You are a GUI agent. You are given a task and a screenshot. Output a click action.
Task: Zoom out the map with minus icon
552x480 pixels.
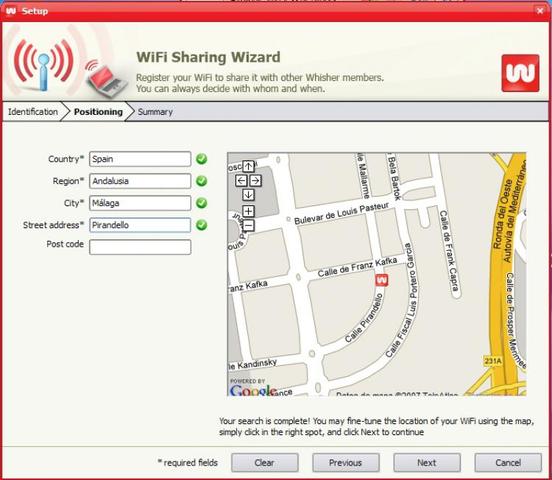tap(249, 225)
